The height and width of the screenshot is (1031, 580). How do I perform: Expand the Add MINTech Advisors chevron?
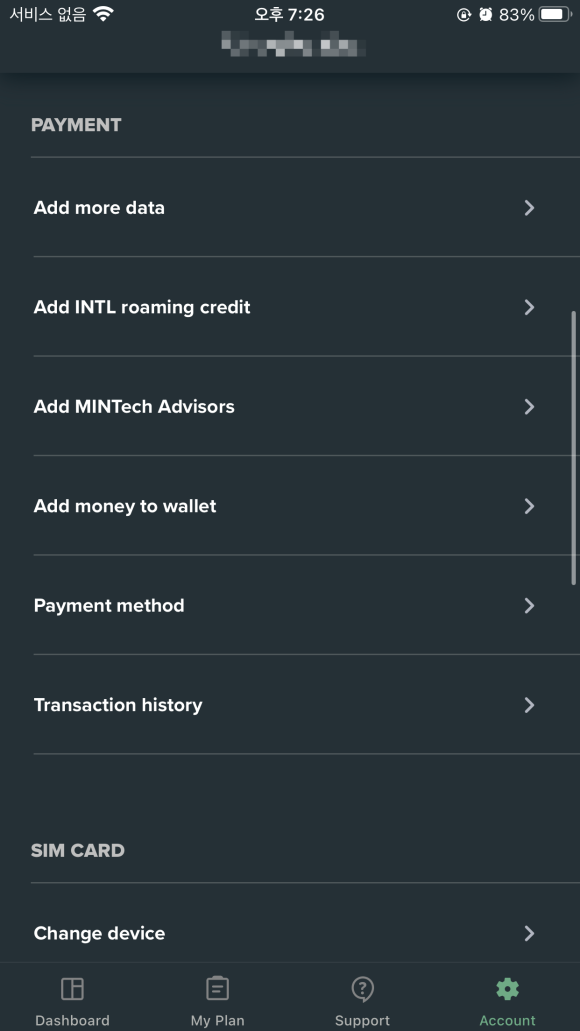(529, 406)
